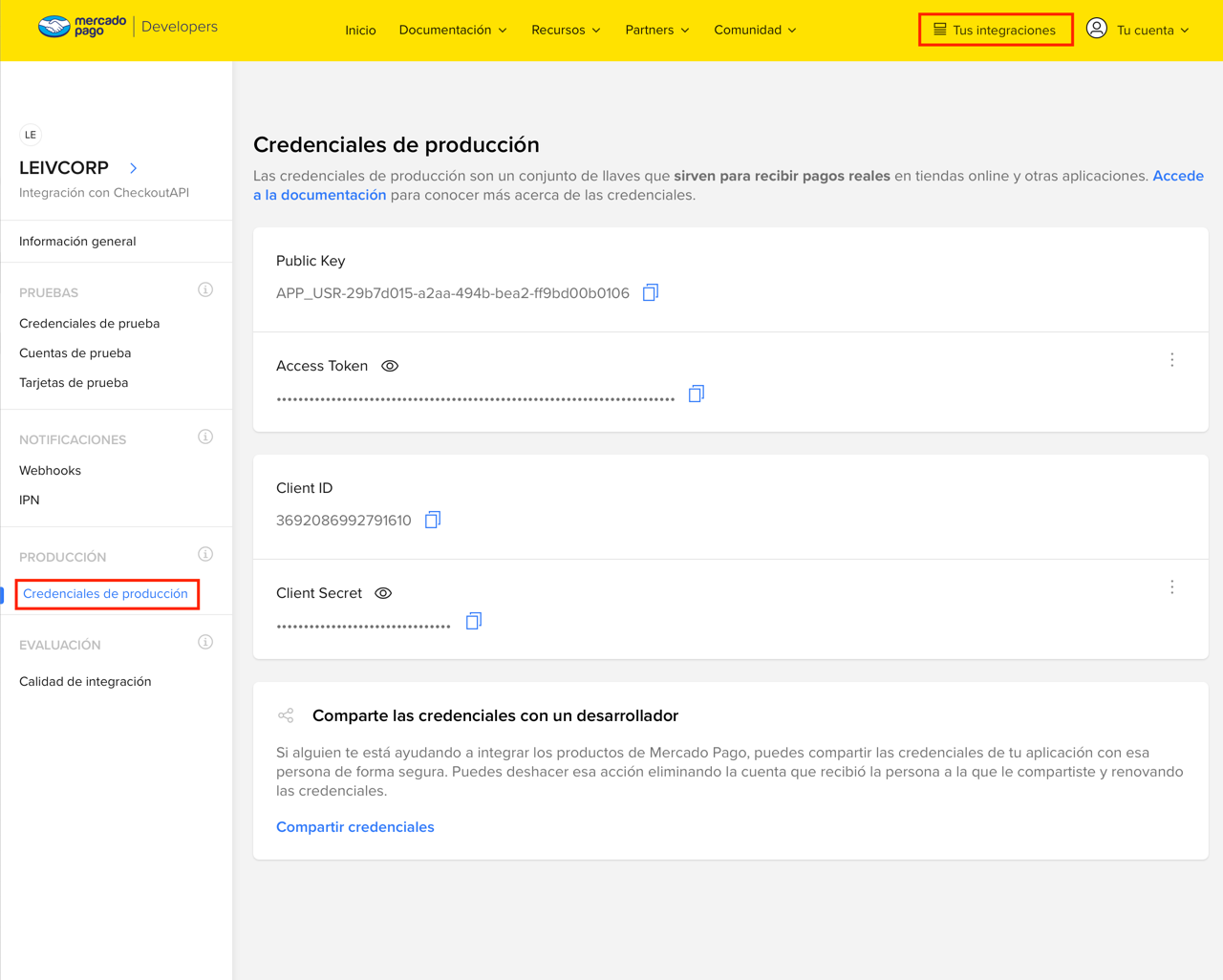1223x980 pixels.
Task: Reveal the Access Token with eye icon
Action: (390, 366)
